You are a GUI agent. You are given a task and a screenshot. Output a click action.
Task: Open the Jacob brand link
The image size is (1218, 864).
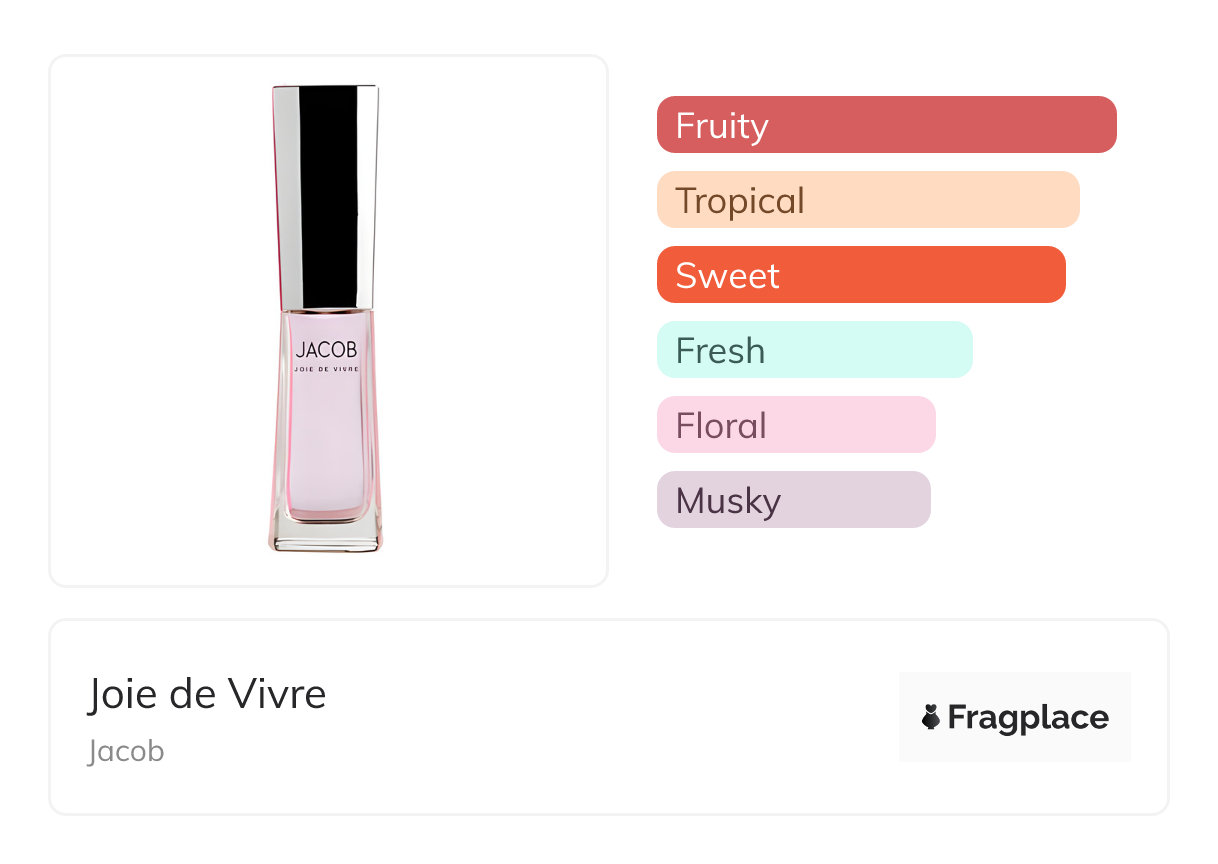coord(126,751)
